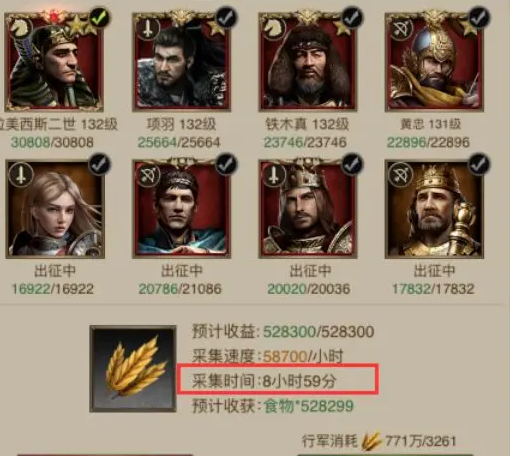
Task: Click cavalry horse icon on 铁木真 portrait
Action: point(273,28)
